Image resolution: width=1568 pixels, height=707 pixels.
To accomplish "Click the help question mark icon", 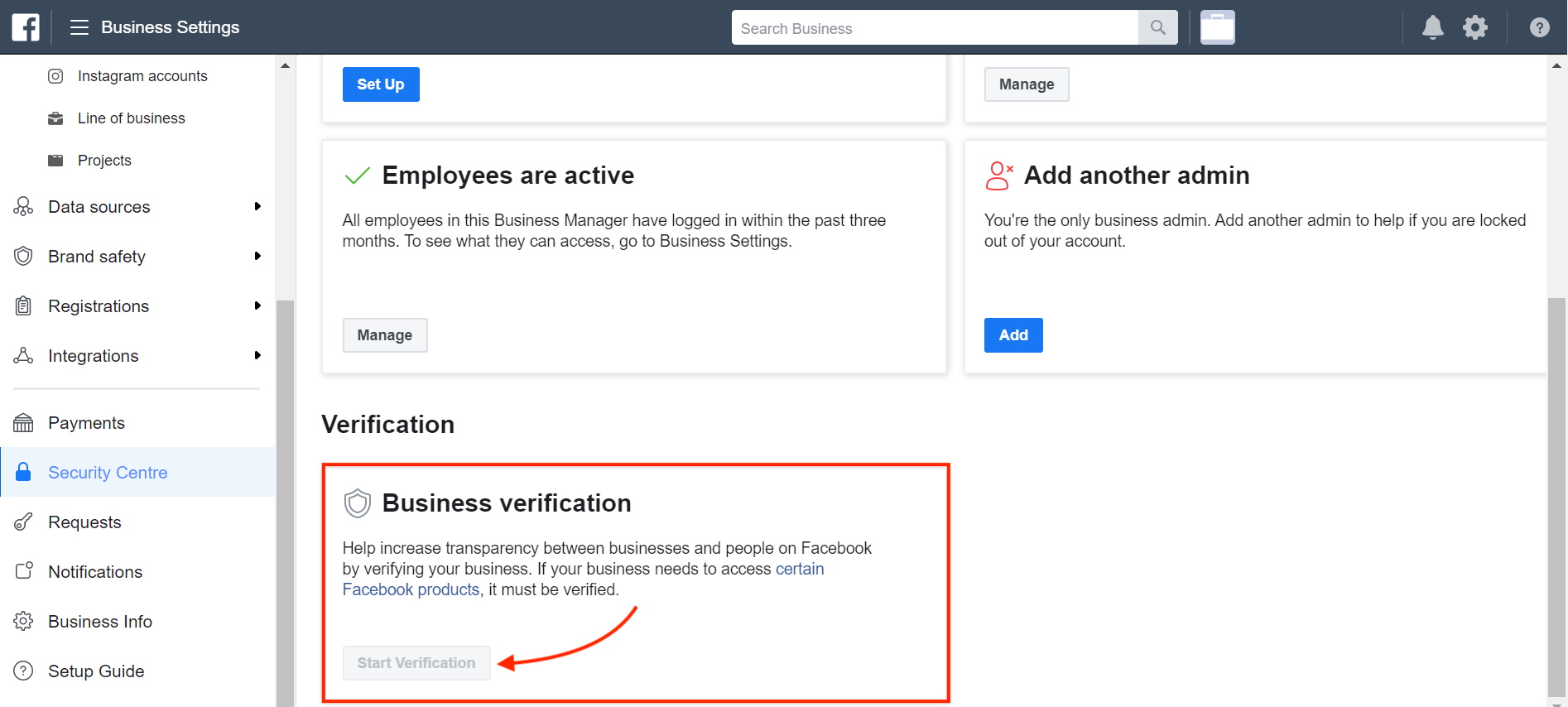I will (1540, 27).
